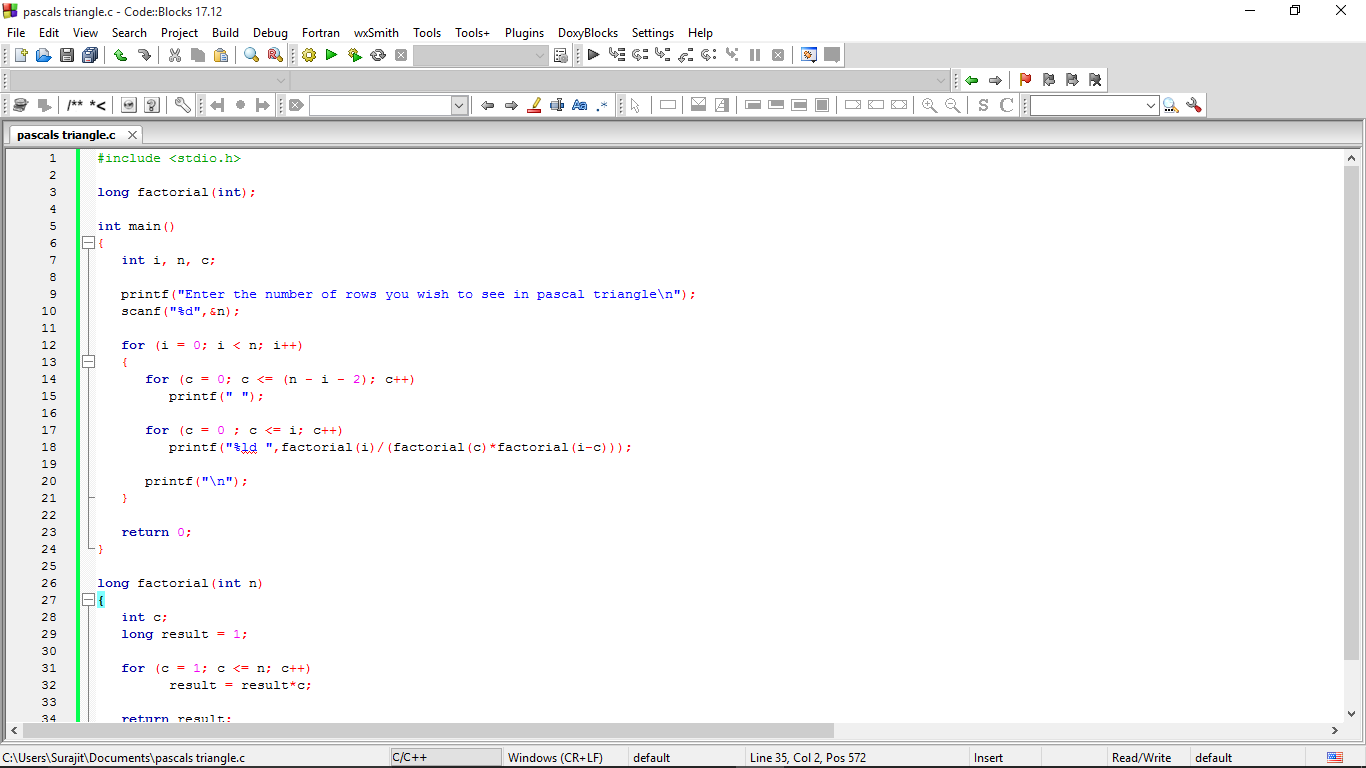Open the Fortran menu

pyautogui.click(x=320, y=33)
